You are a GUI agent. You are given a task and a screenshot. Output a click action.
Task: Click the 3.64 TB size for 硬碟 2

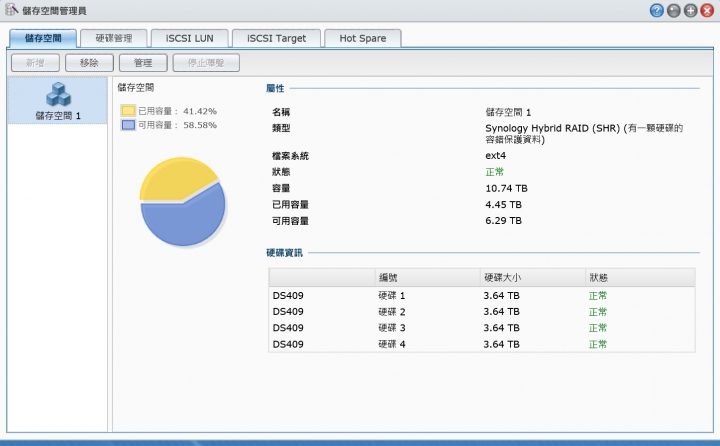[x=501, y=312]
